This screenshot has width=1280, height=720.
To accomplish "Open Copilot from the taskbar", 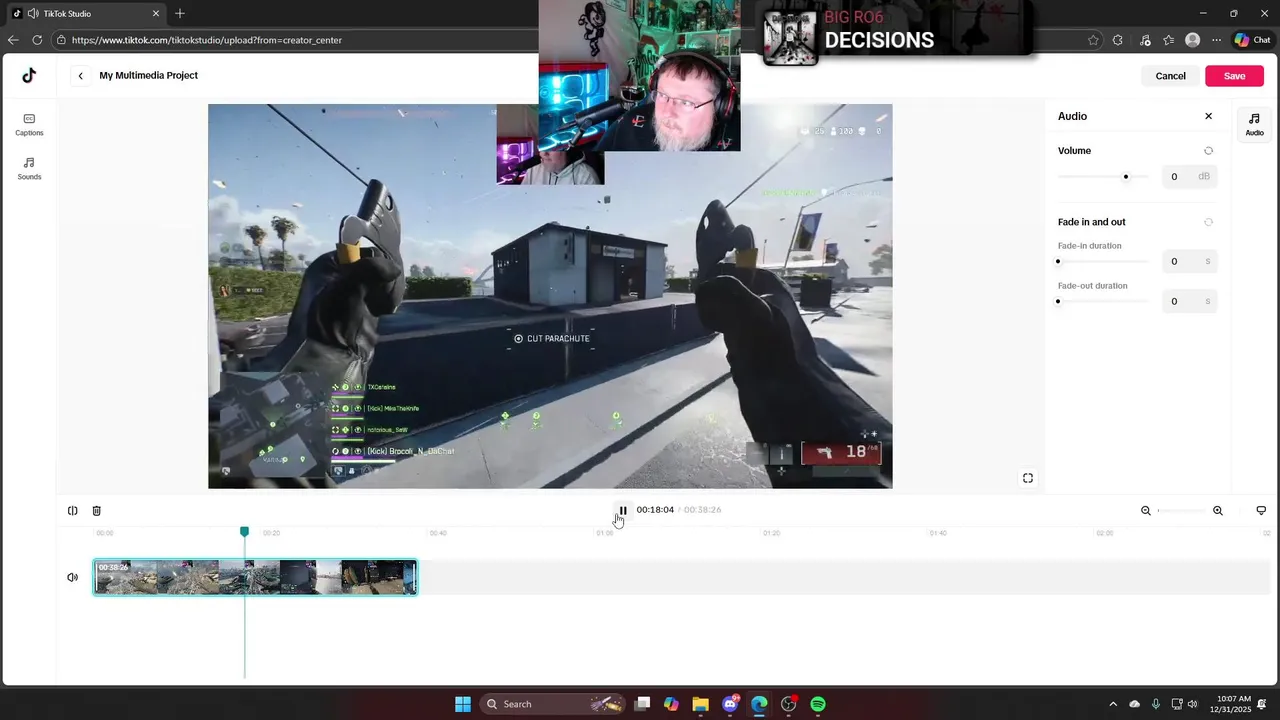I will (671, 704).
